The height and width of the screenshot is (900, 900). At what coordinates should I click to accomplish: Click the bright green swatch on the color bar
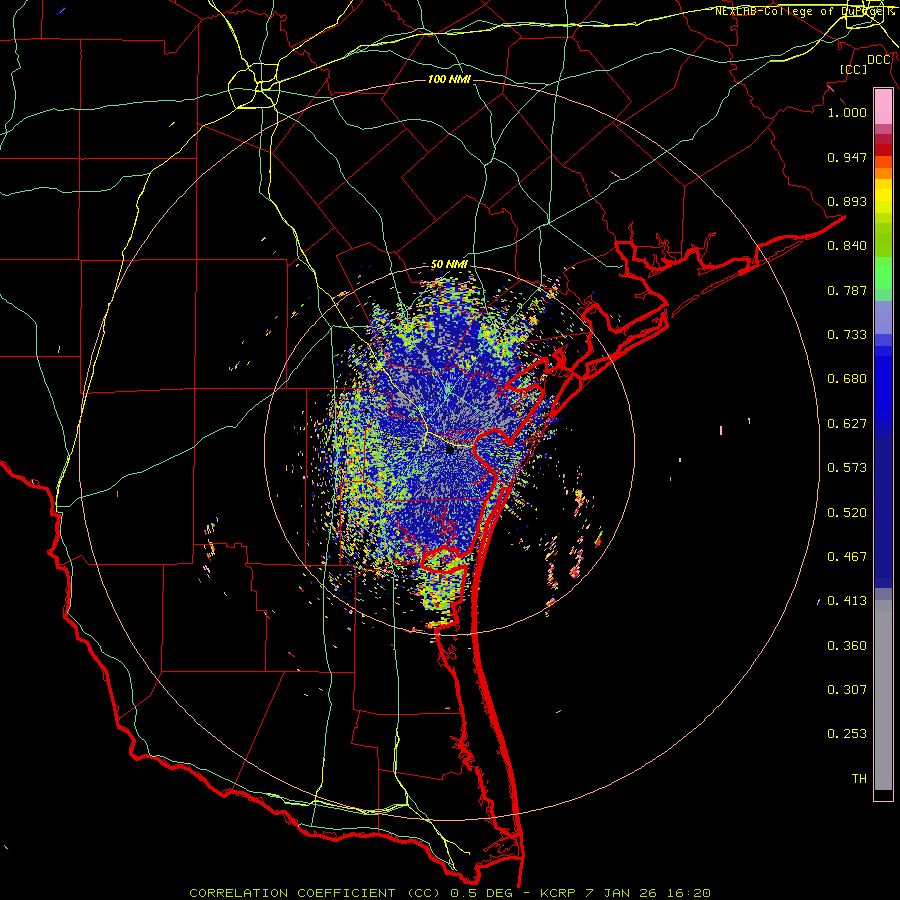883,273
